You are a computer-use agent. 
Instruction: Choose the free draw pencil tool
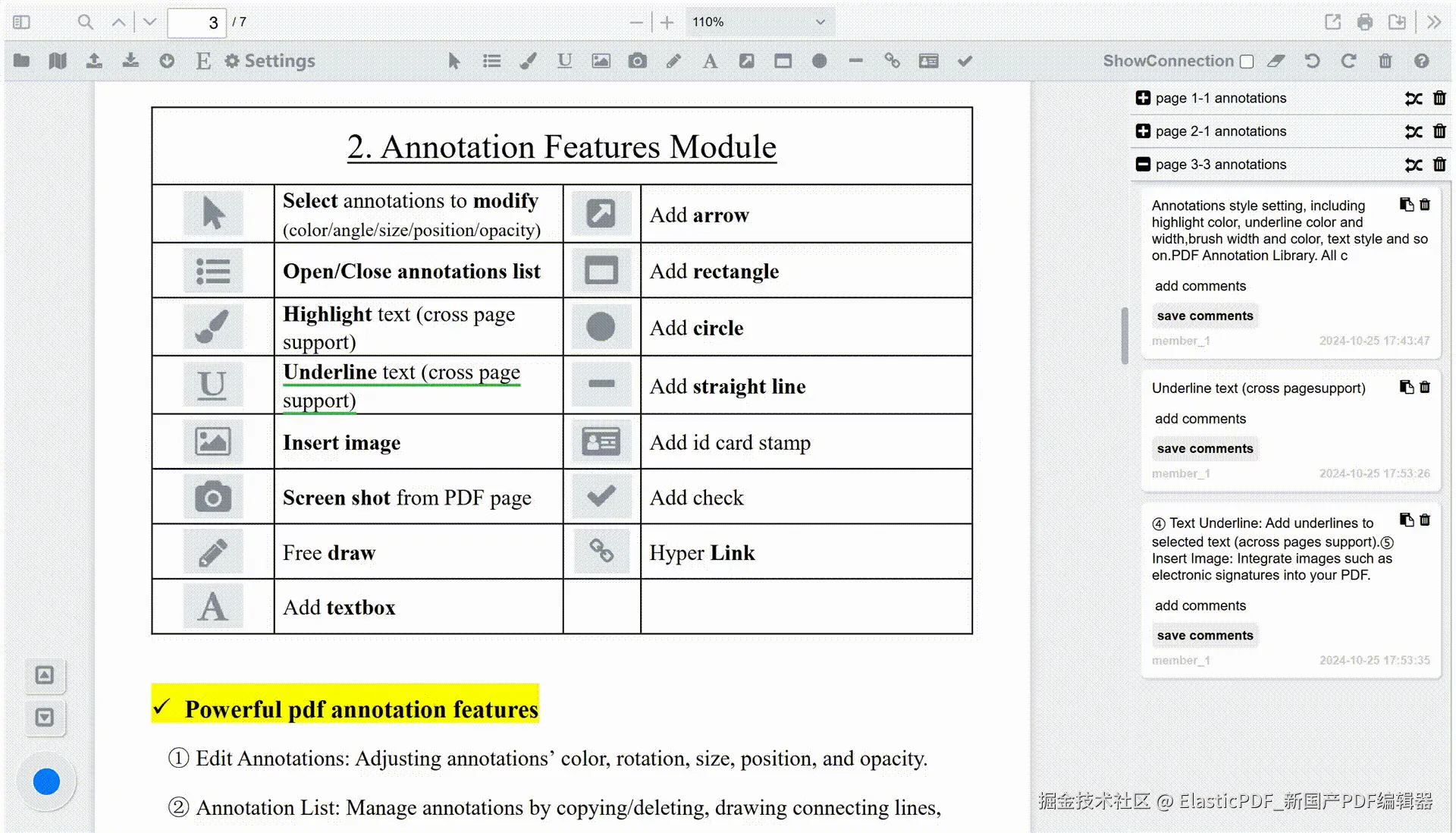tap(673, 61)
